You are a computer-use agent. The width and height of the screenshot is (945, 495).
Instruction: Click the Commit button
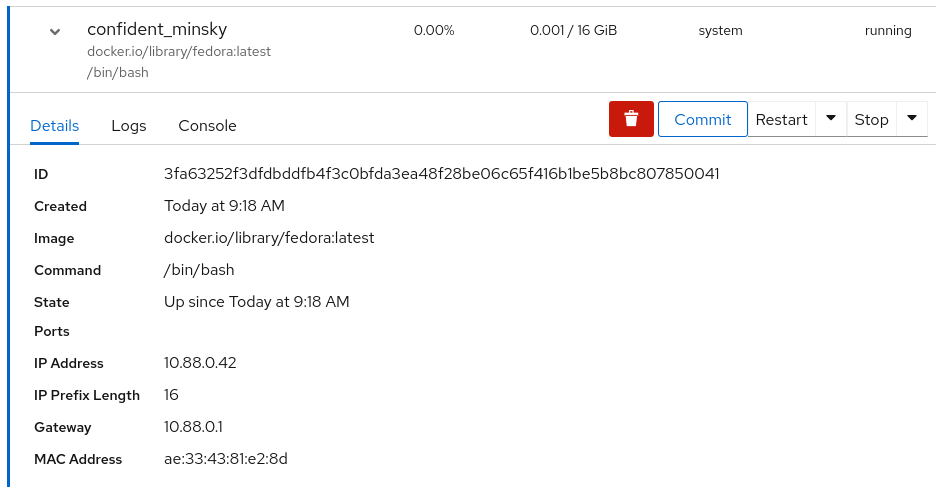(x=703, y=119)
